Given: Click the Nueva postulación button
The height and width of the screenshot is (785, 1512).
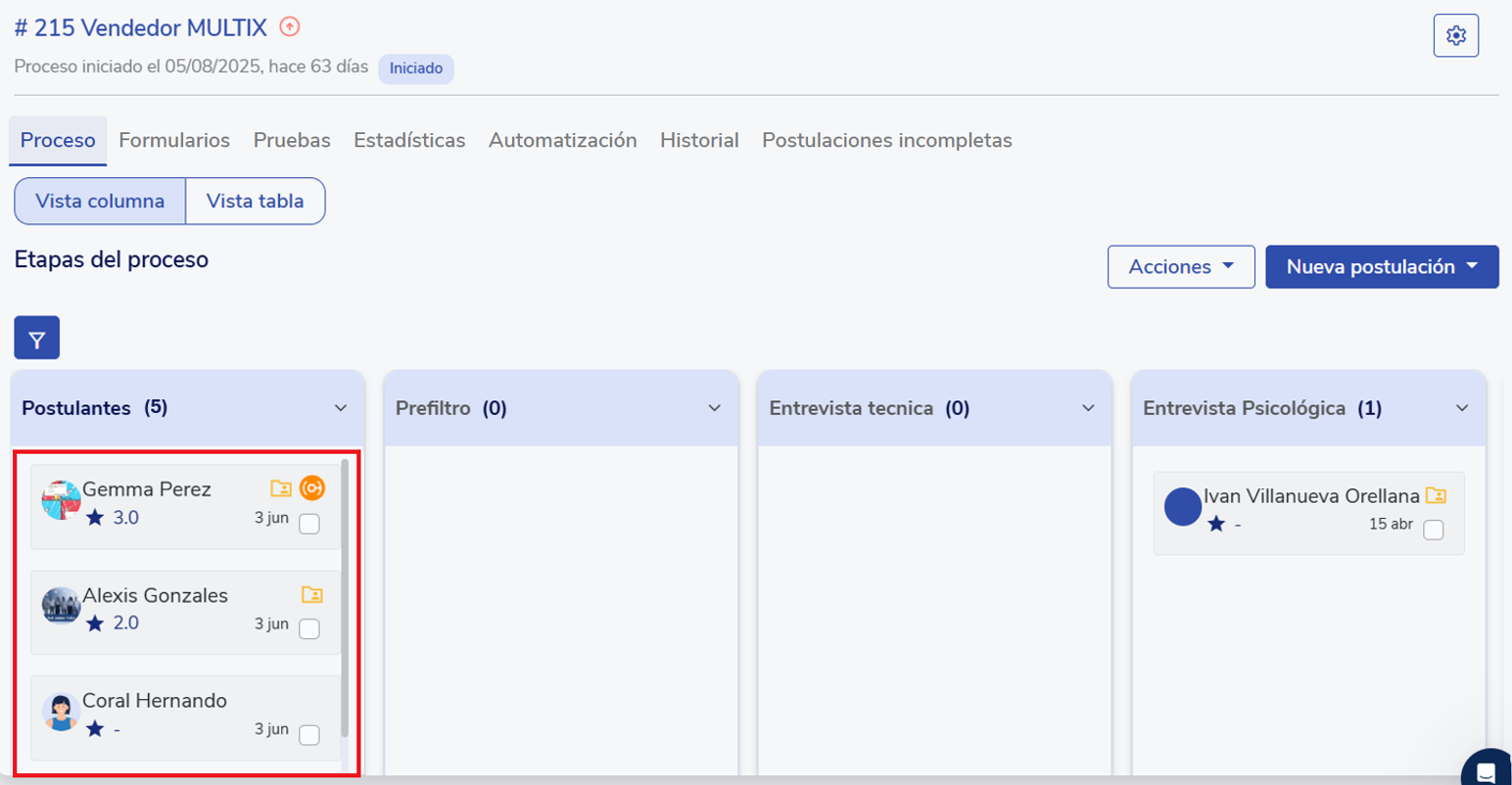Looking at the screenshot, I should coord(1381,267).
